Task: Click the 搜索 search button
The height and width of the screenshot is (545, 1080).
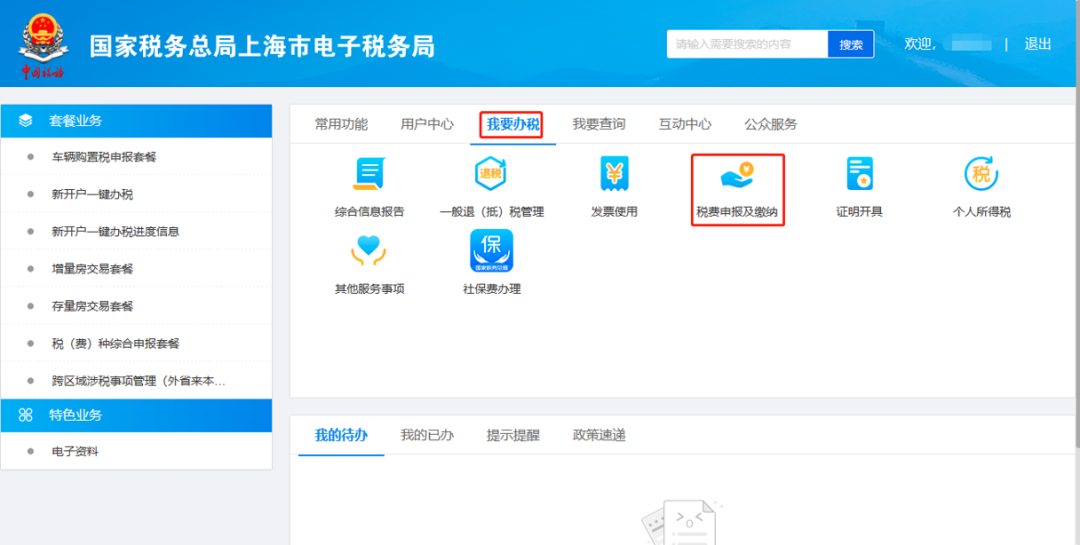Action: click(851, 44)
